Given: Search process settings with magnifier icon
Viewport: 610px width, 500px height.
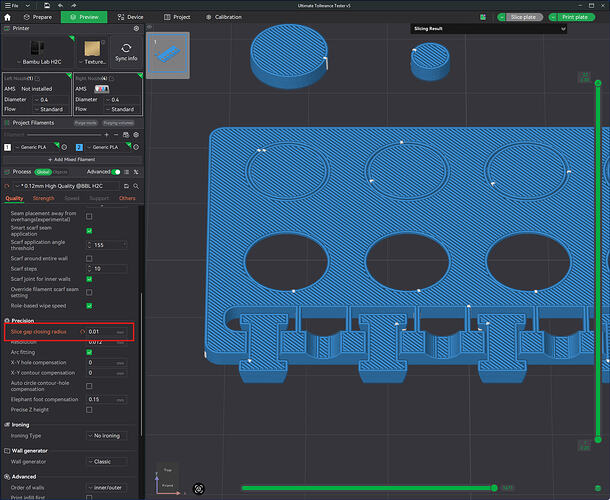Looking at the screenshot, I should tap(136, 186).
